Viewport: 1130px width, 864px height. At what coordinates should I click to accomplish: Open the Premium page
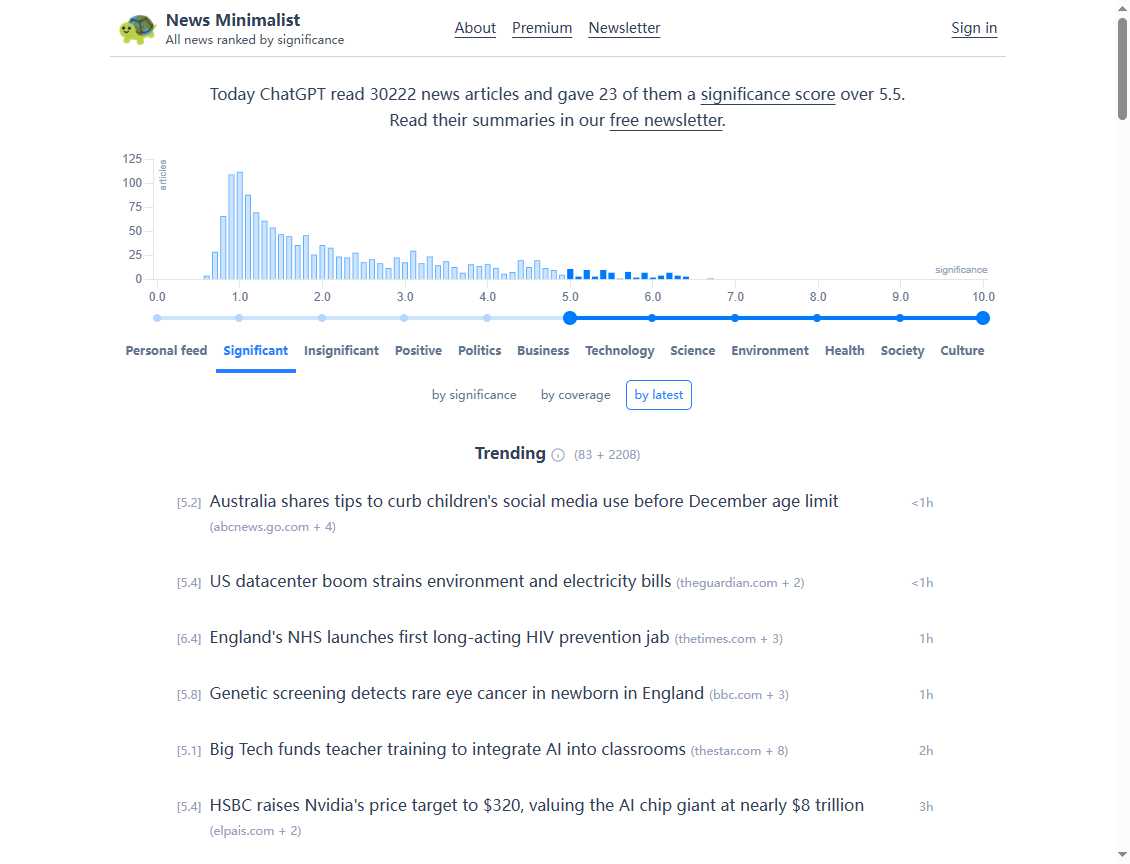542,28
